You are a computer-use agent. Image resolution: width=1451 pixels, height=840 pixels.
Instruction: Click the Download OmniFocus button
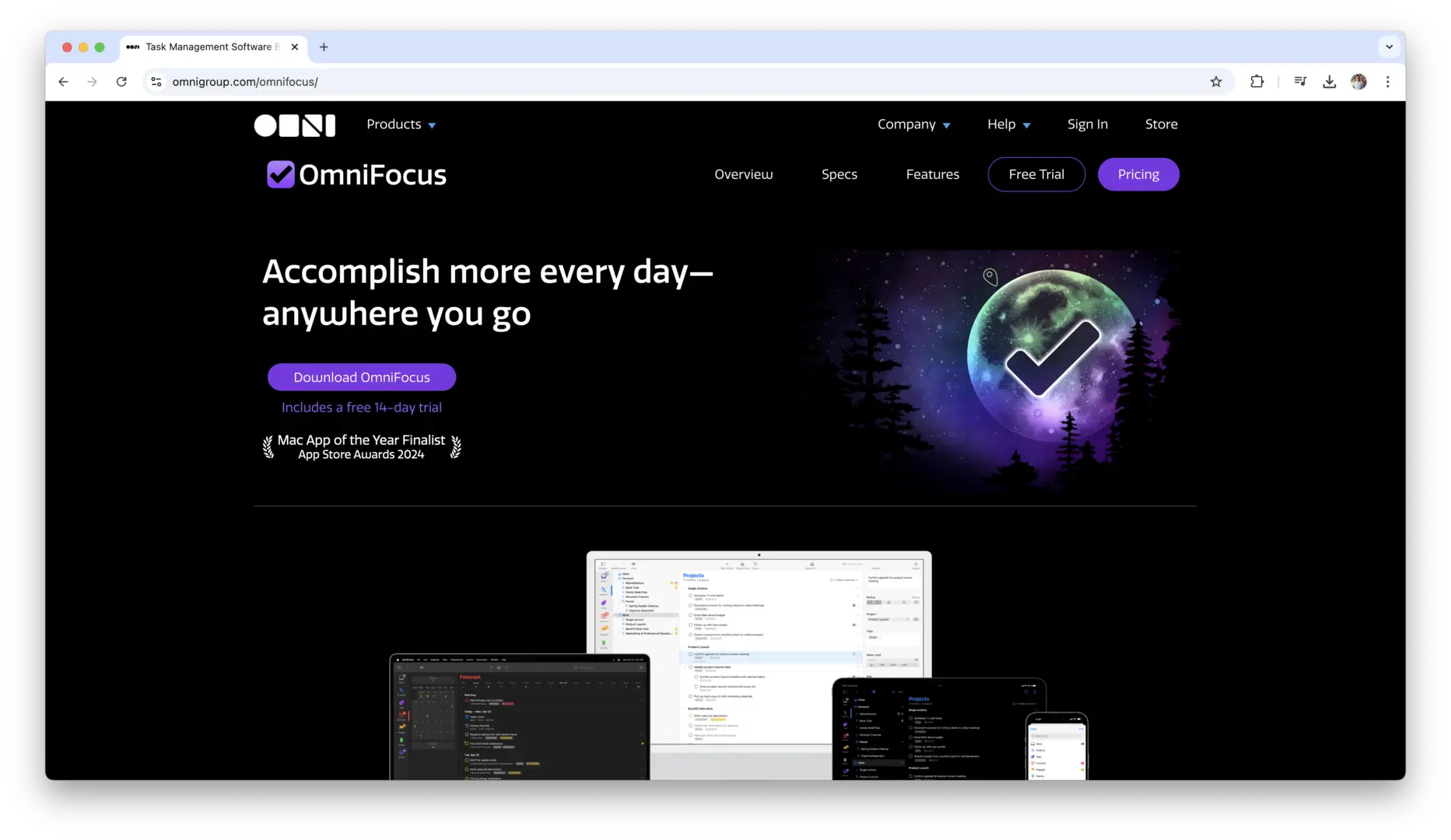pyautogui.click(x=362, y=377)
